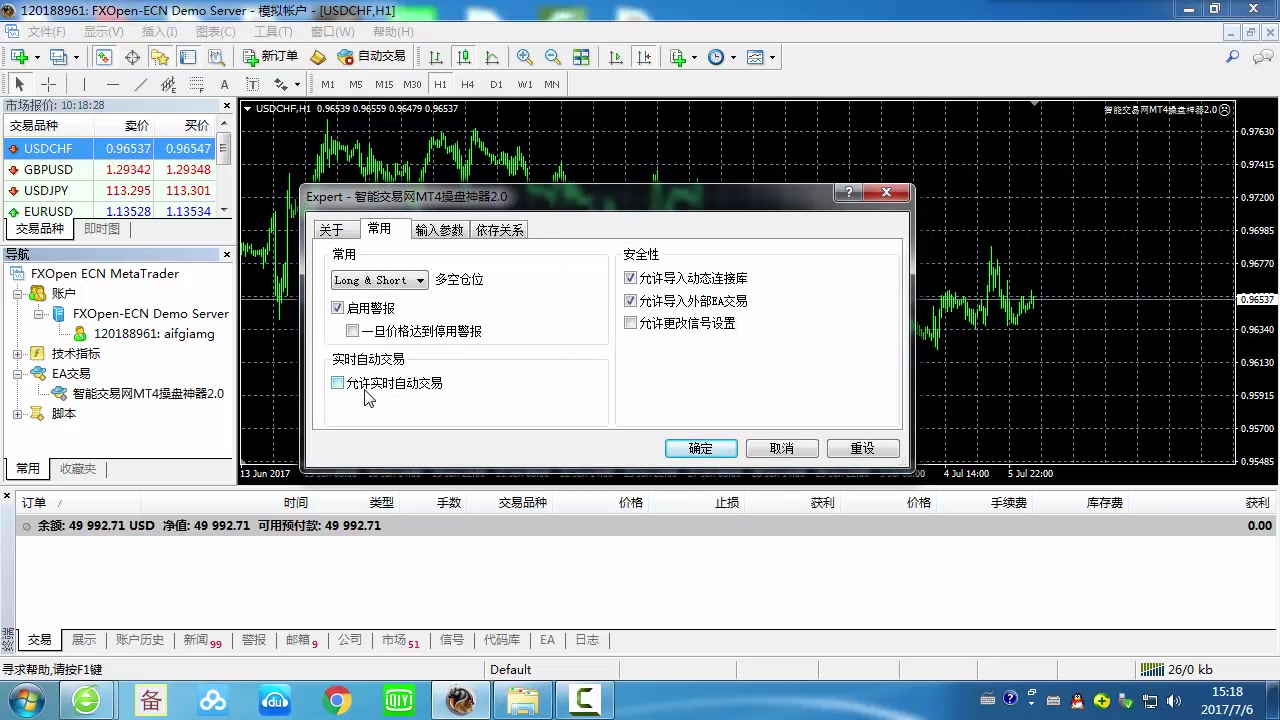Image resolution: width=1280 pixels, height=720 pixels.
Task: Toggle the Market Watch window icon
Action: 104,57
